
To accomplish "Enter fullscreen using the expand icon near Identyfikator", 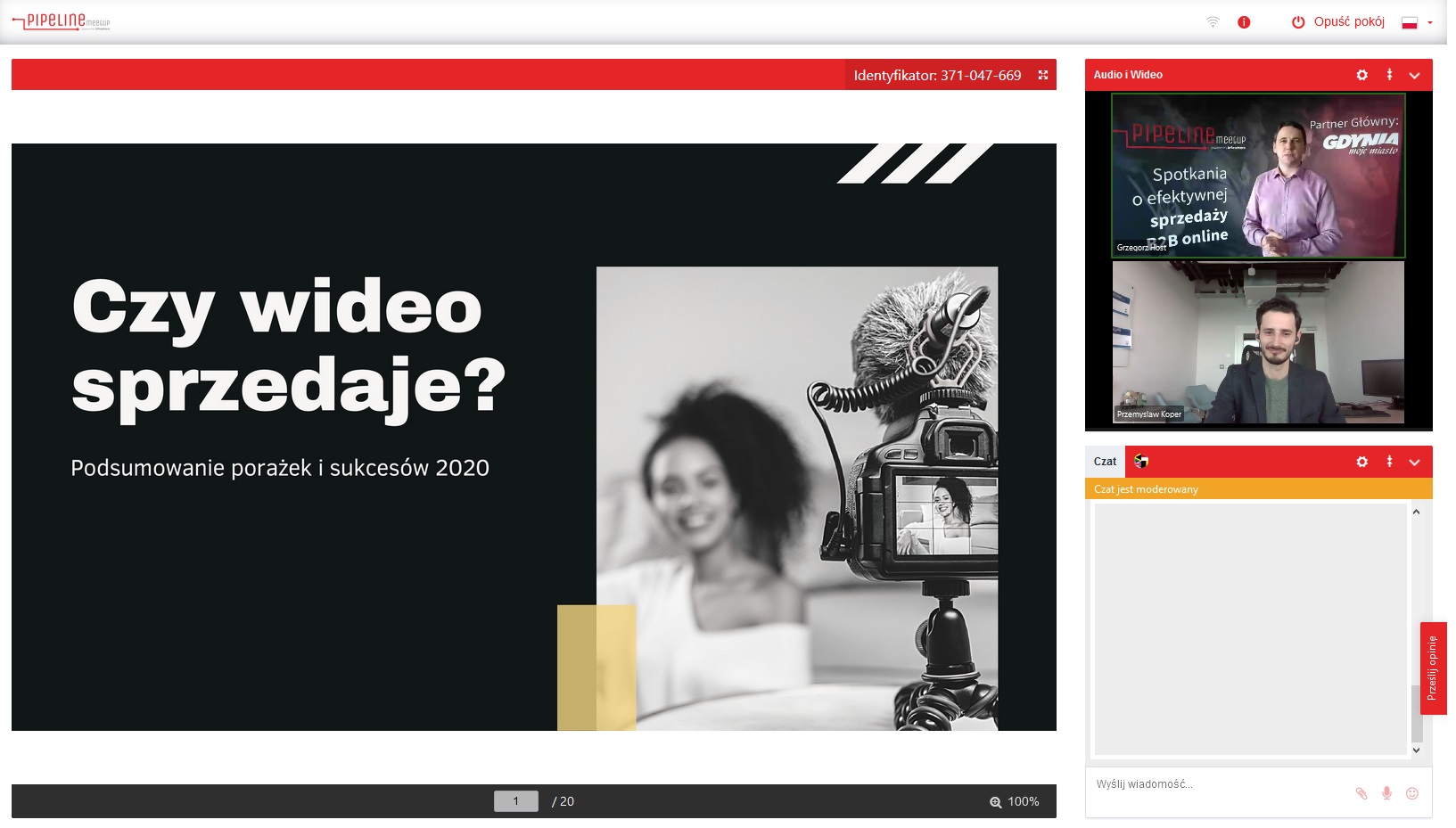I will pyautogui.click(x=1043, y=75).
